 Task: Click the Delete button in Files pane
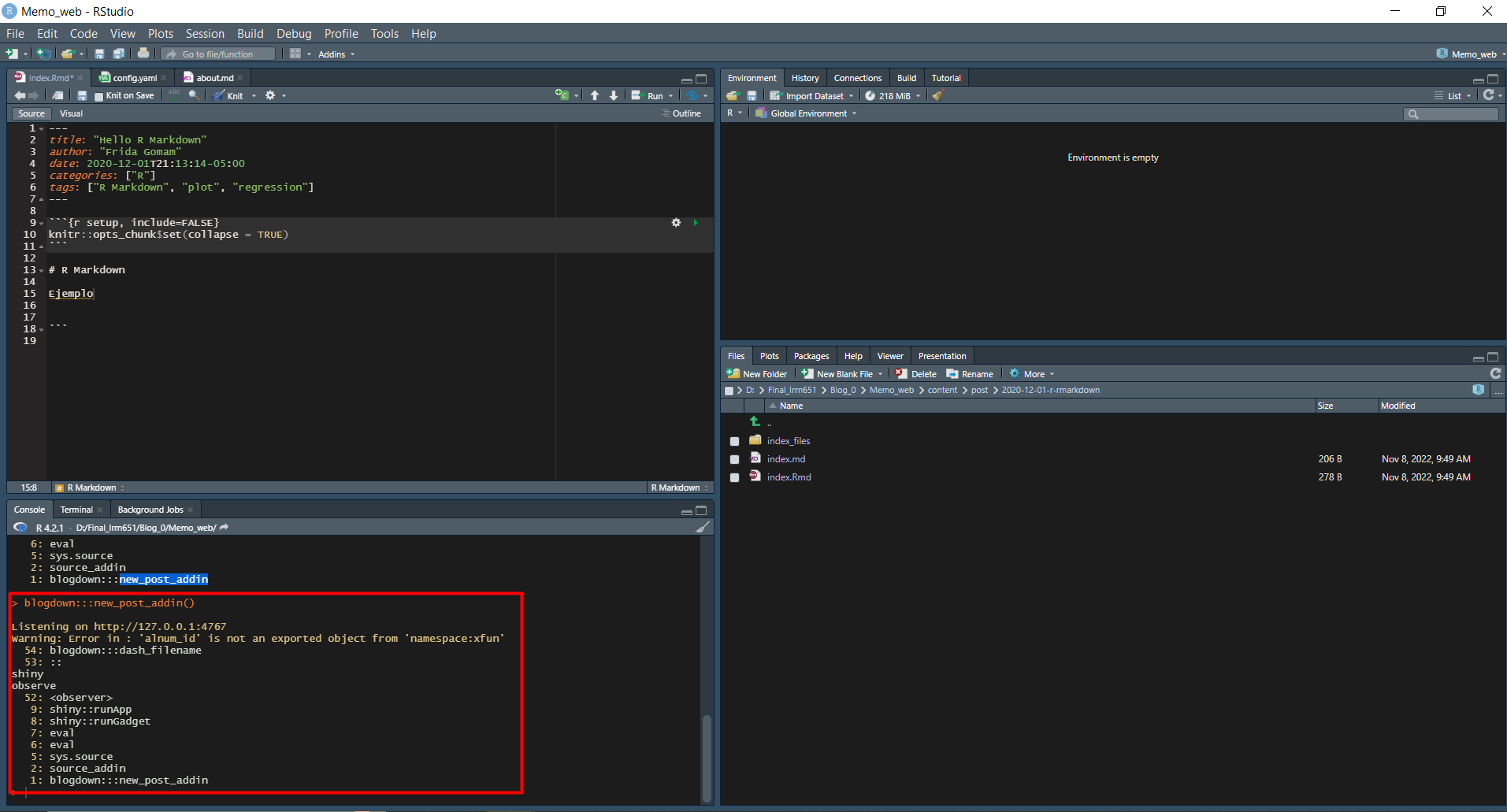tap(915, 374)
